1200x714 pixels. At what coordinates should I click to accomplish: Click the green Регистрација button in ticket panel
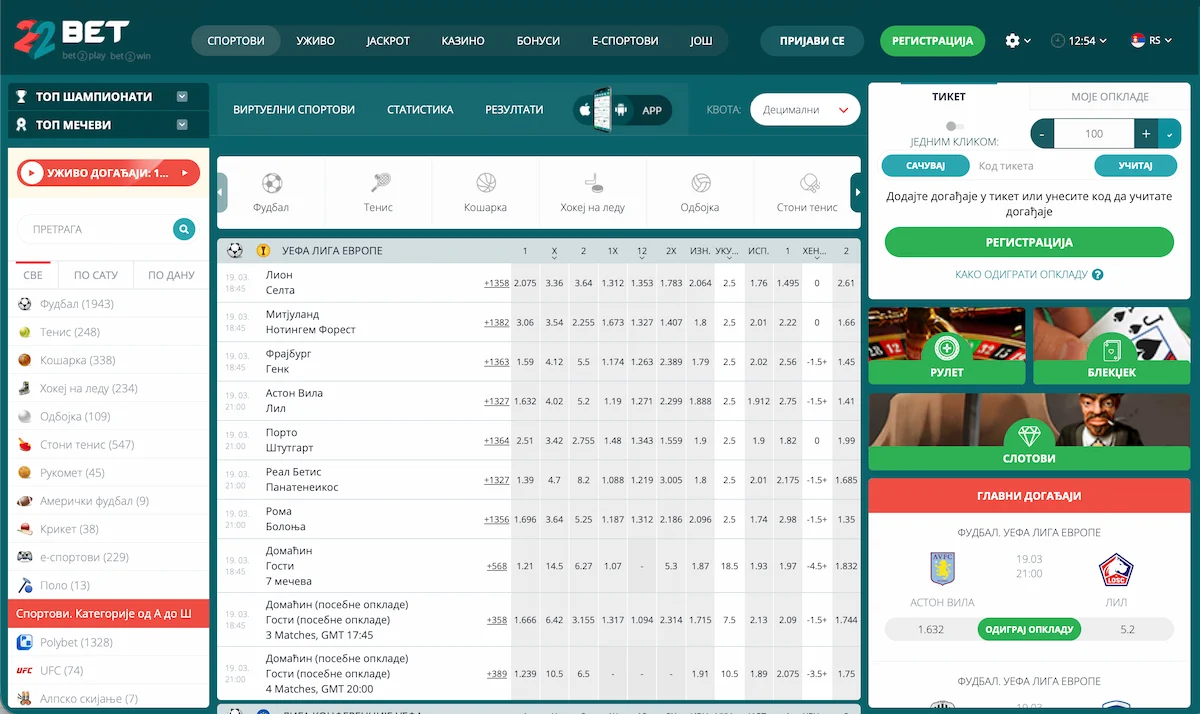point(1029,243)
